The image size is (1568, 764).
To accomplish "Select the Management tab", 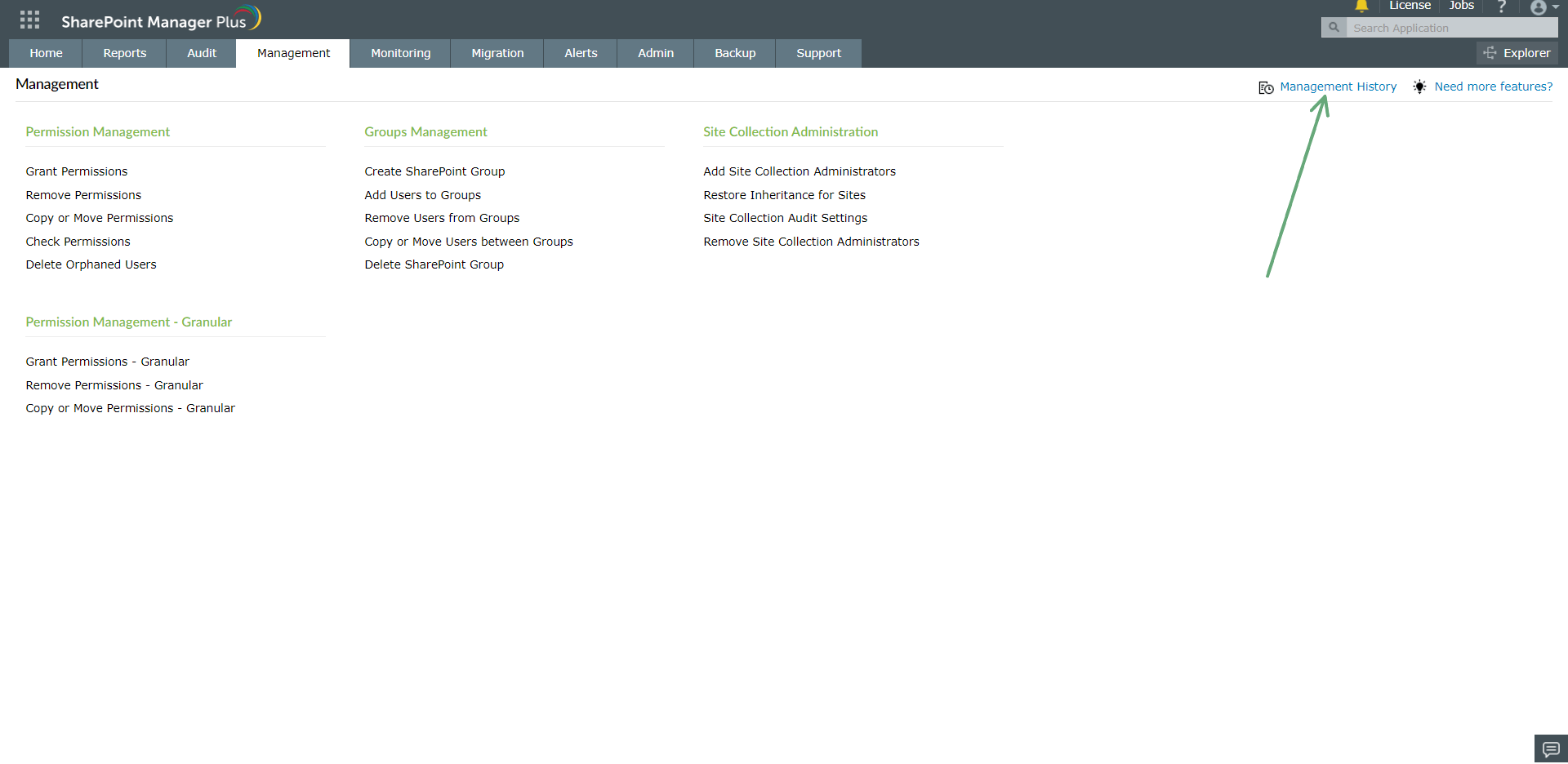I will 293,53.
